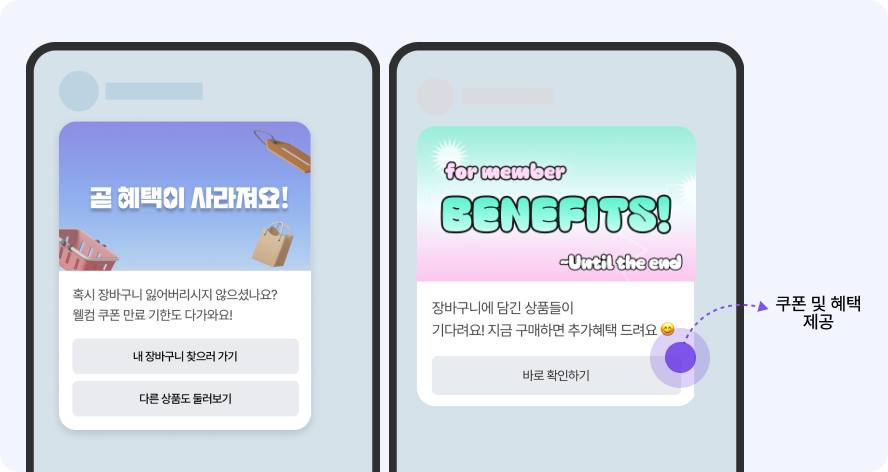Click the left phone's sender name placeholder
Screen dimensions: 888x472
coord(154,91)
